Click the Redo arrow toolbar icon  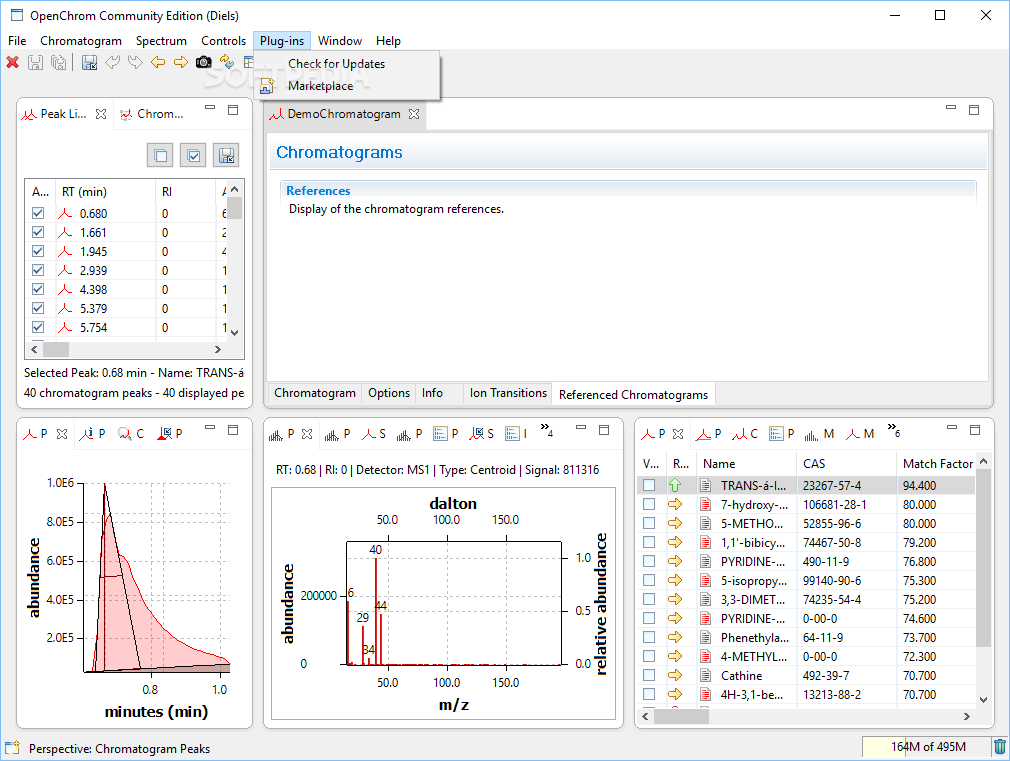tap(135, 63)
